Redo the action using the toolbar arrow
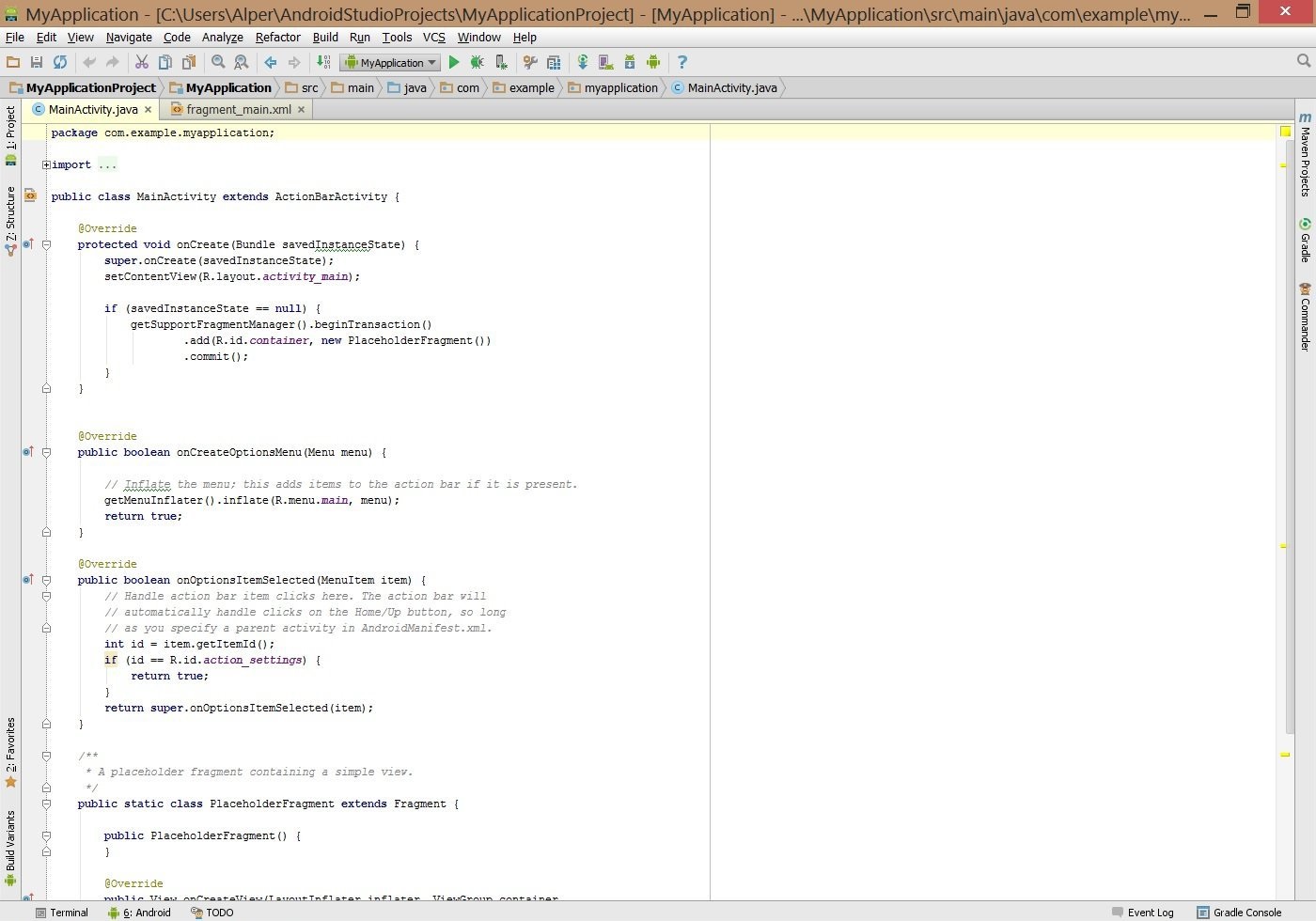 113,62
